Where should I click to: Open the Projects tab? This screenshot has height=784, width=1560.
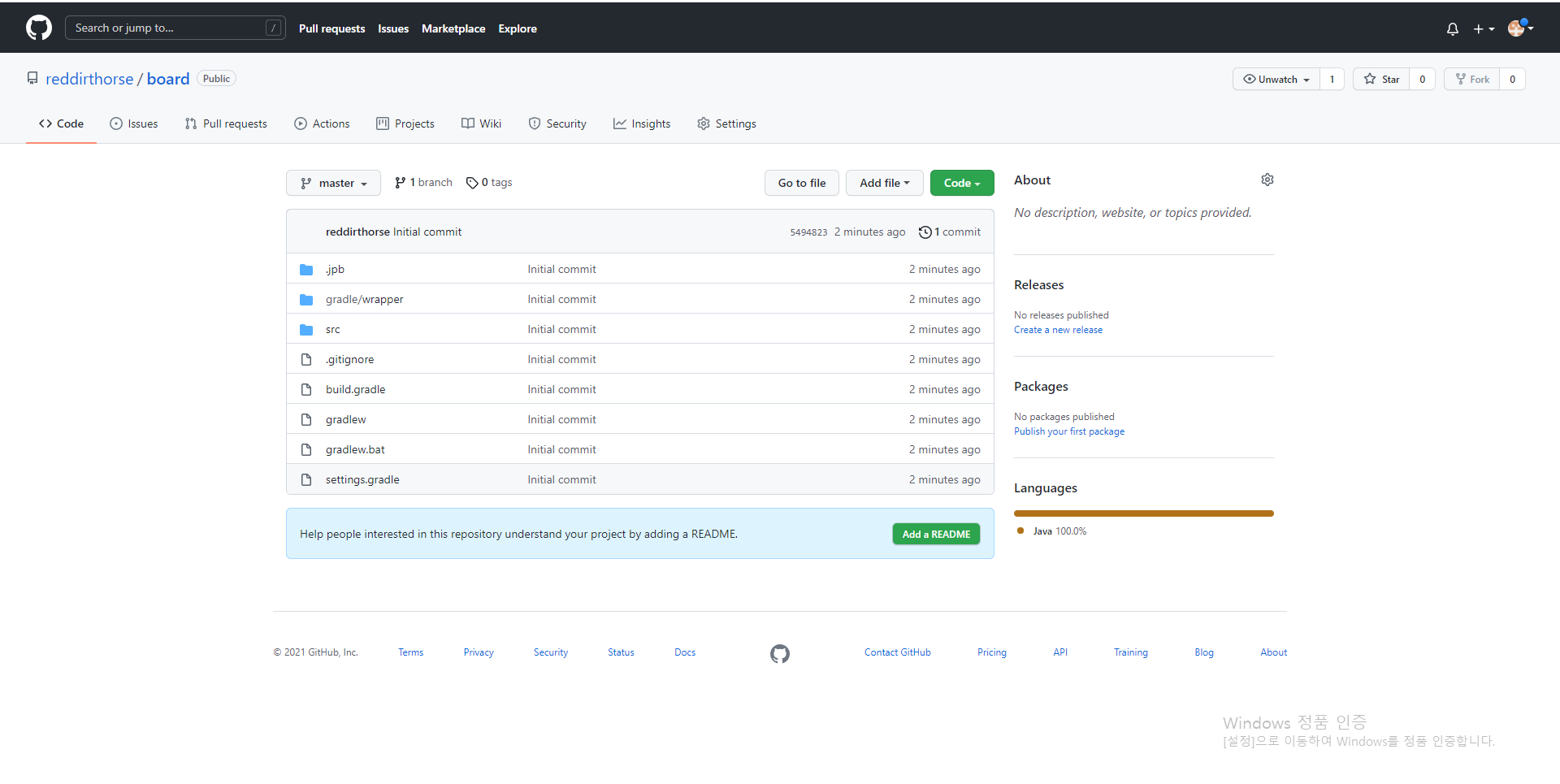coord(405,123)
